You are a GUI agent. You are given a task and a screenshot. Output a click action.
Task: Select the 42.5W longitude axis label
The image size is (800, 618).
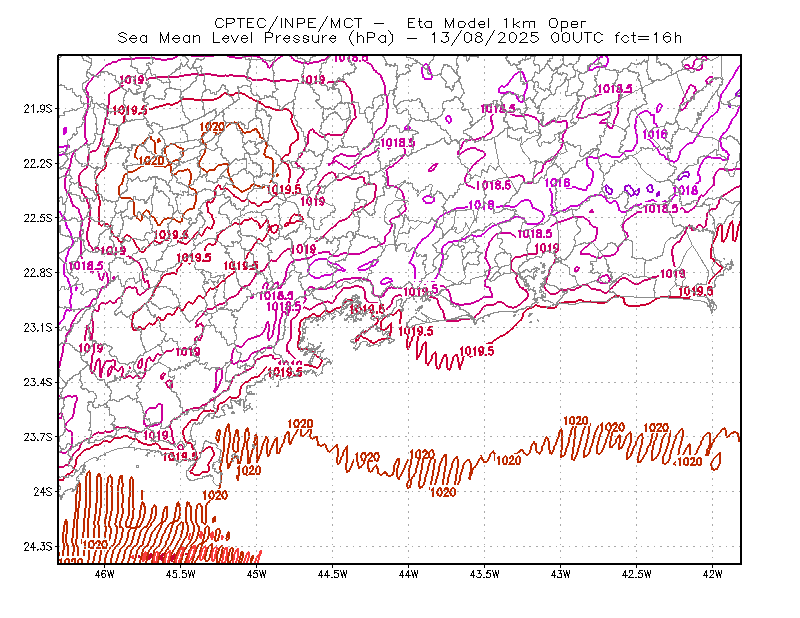(637, 574)
